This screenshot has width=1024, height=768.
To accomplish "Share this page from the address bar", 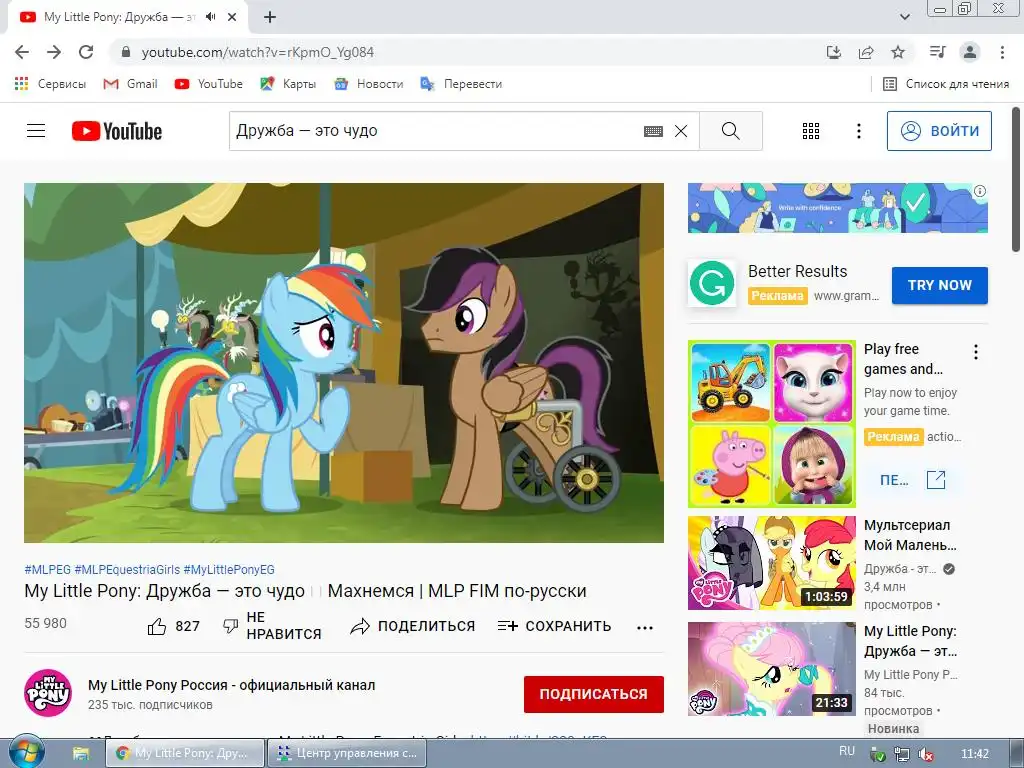I will tap(866, 52).
